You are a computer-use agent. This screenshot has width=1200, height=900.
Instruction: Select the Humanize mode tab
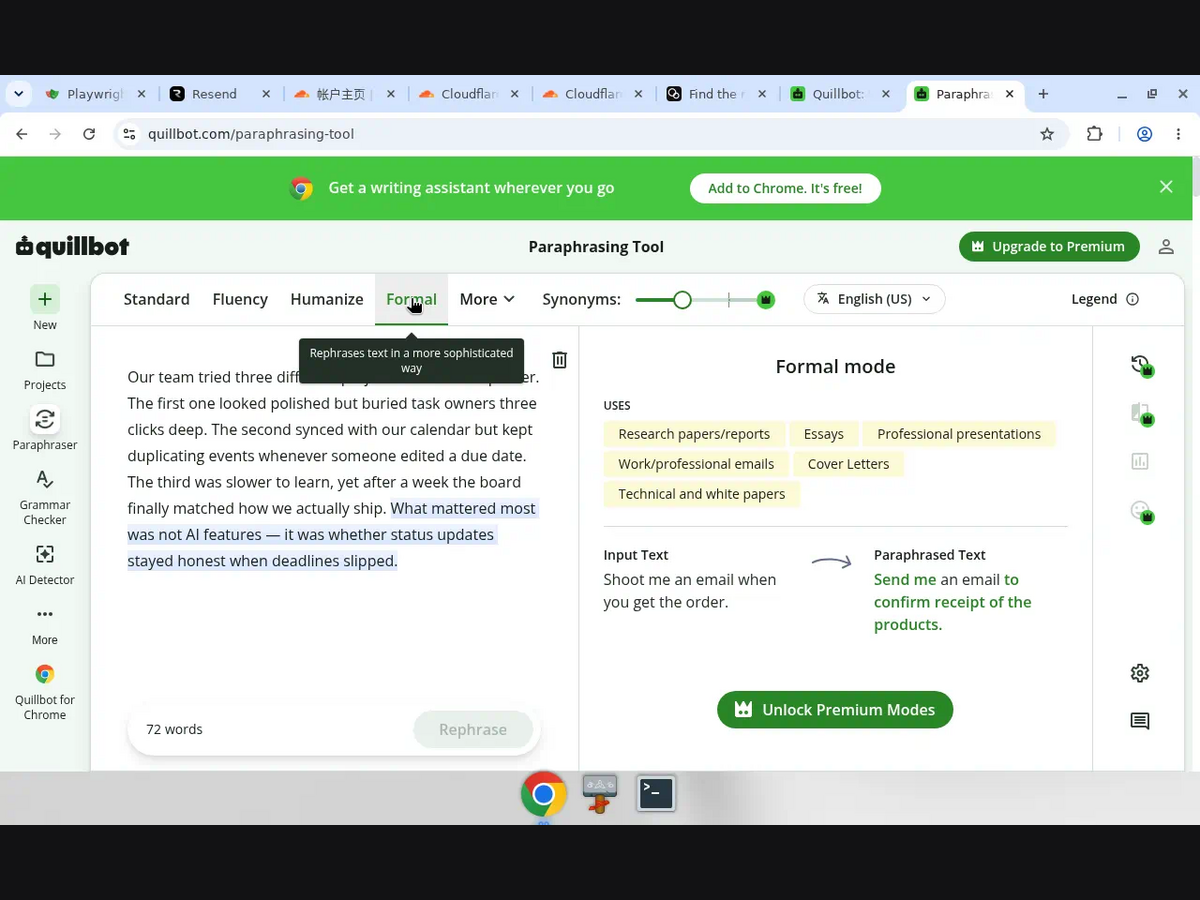pyautogui.click(x=327, y=299)
